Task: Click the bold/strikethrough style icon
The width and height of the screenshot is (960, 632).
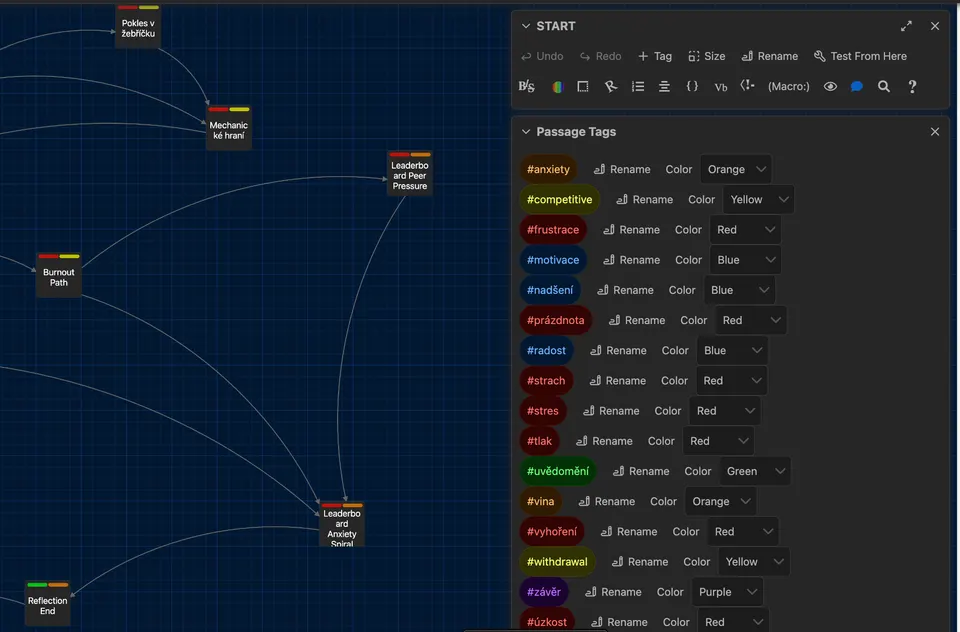Action: [527, 86]
